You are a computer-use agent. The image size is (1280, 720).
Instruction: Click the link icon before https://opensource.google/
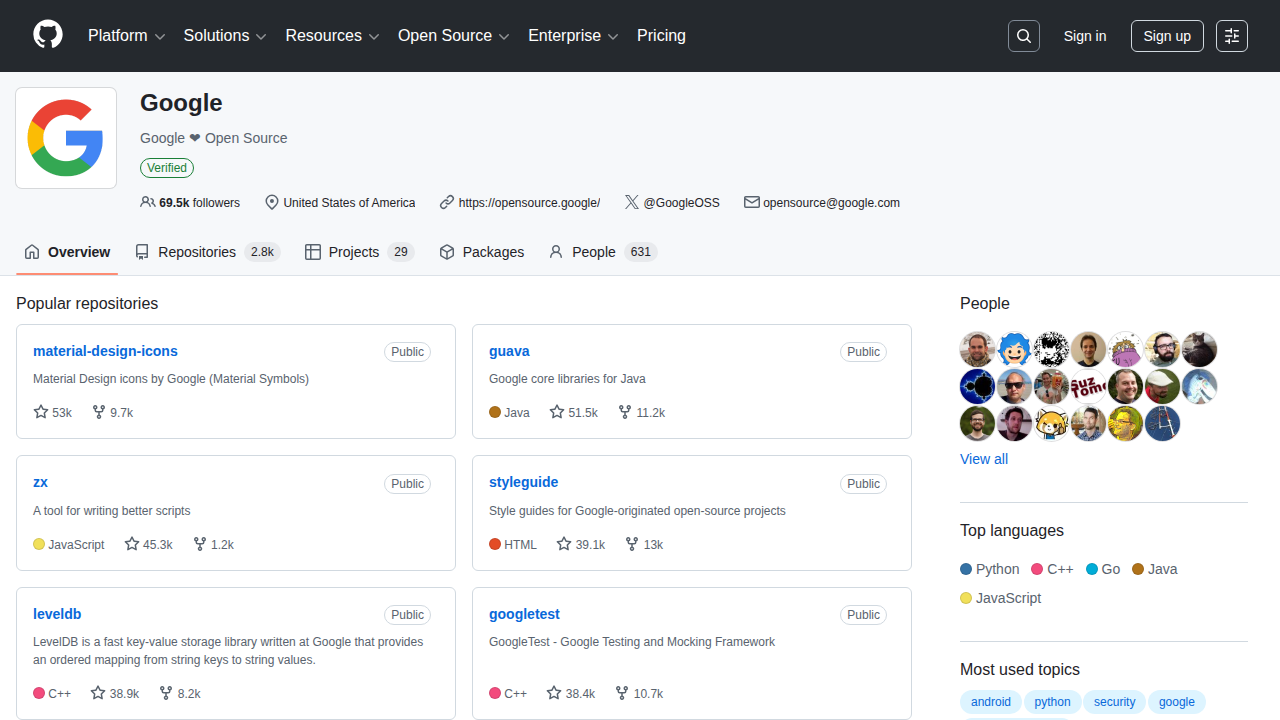click(x=446, y=202)
